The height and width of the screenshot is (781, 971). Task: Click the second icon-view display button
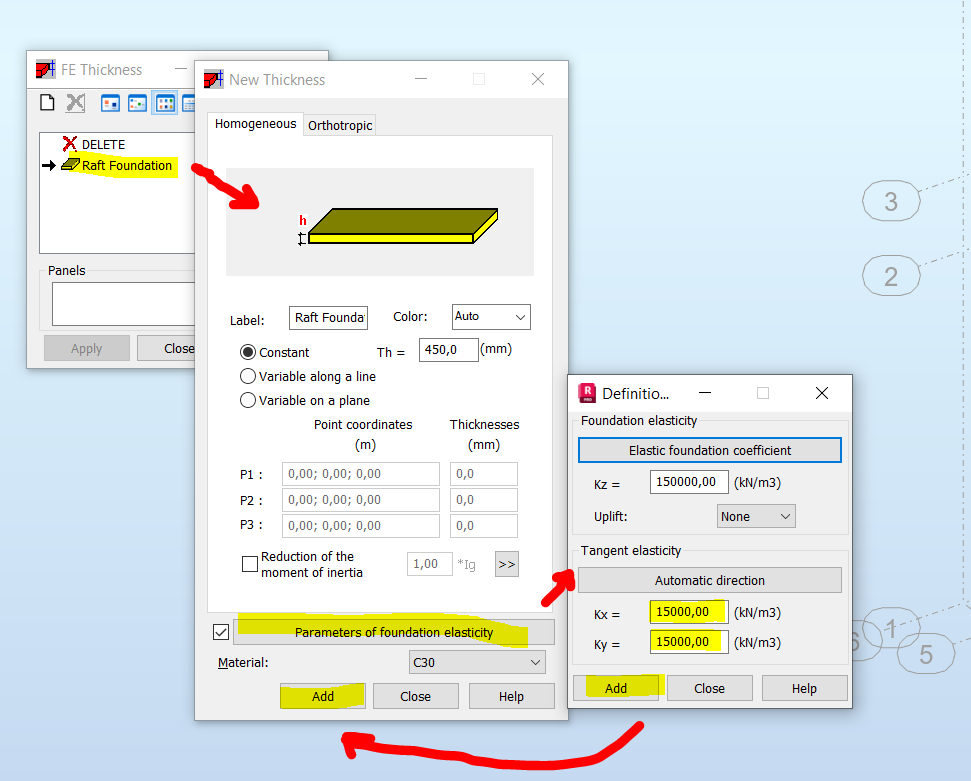click(136, 102)
